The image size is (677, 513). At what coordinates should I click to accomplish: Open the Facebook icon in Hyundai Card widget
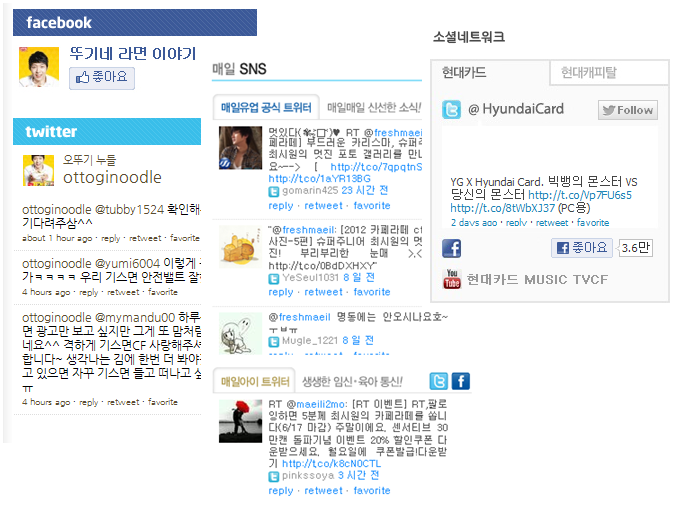tap(451, 248)
